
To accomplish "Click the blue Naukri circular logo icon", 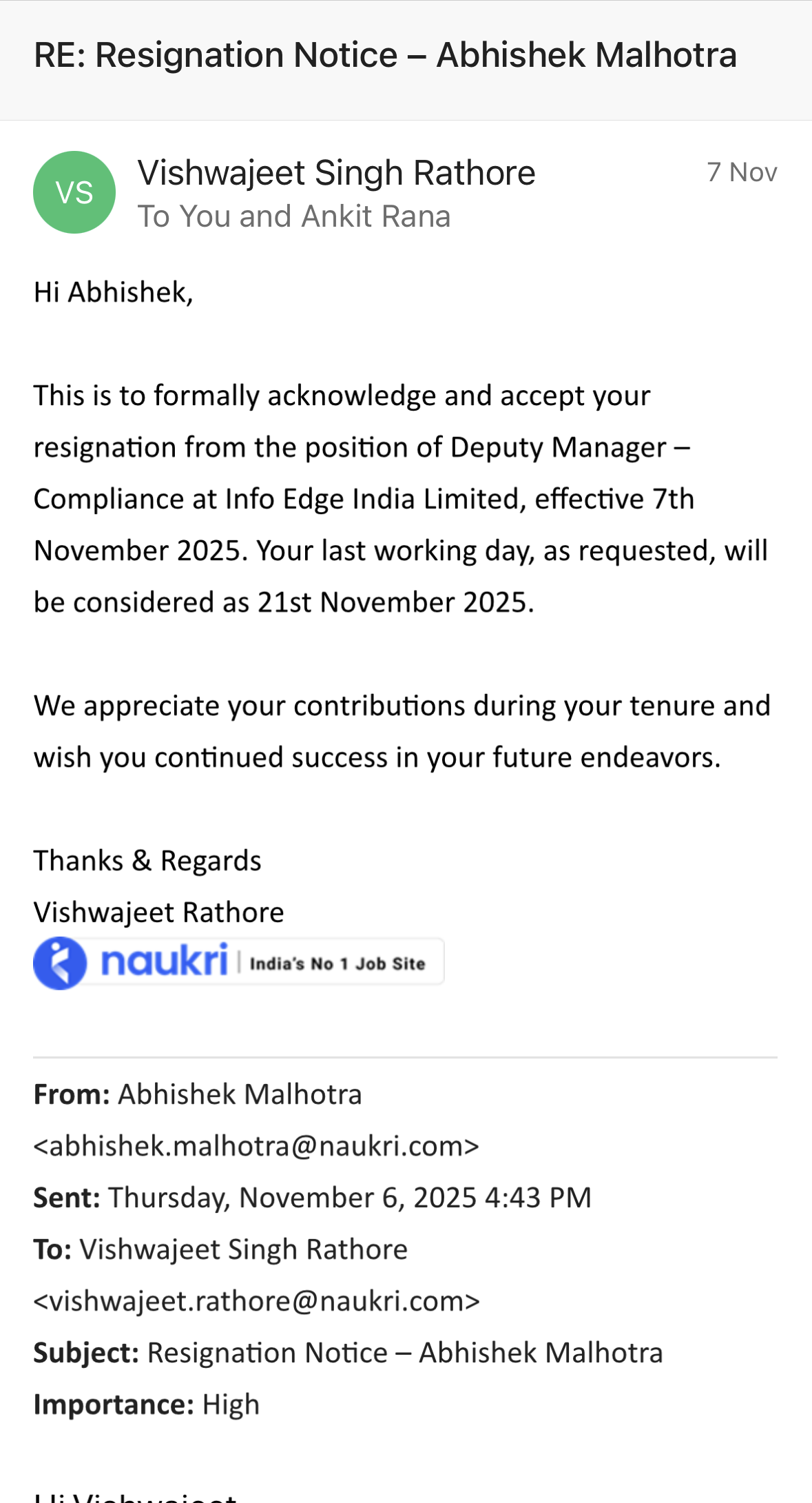I will pyautogui.click(x=60, y=963).
